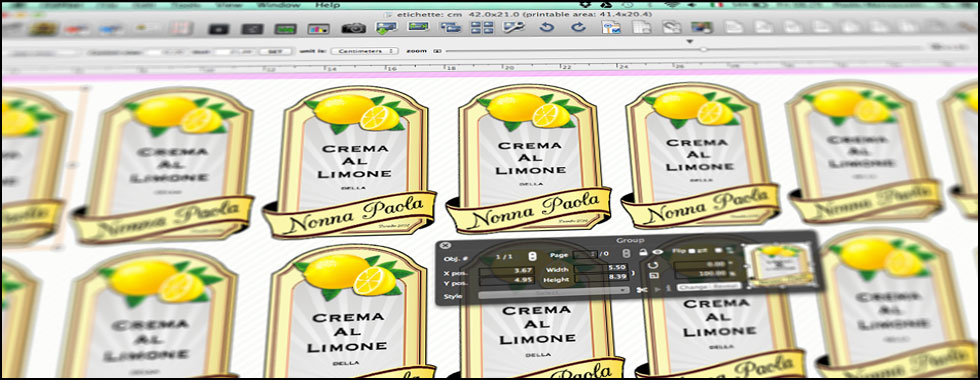The width and height of the screenshot is (980, 380).
Task: Click the four-squares grid layout icon
Action: pos(482,27)
